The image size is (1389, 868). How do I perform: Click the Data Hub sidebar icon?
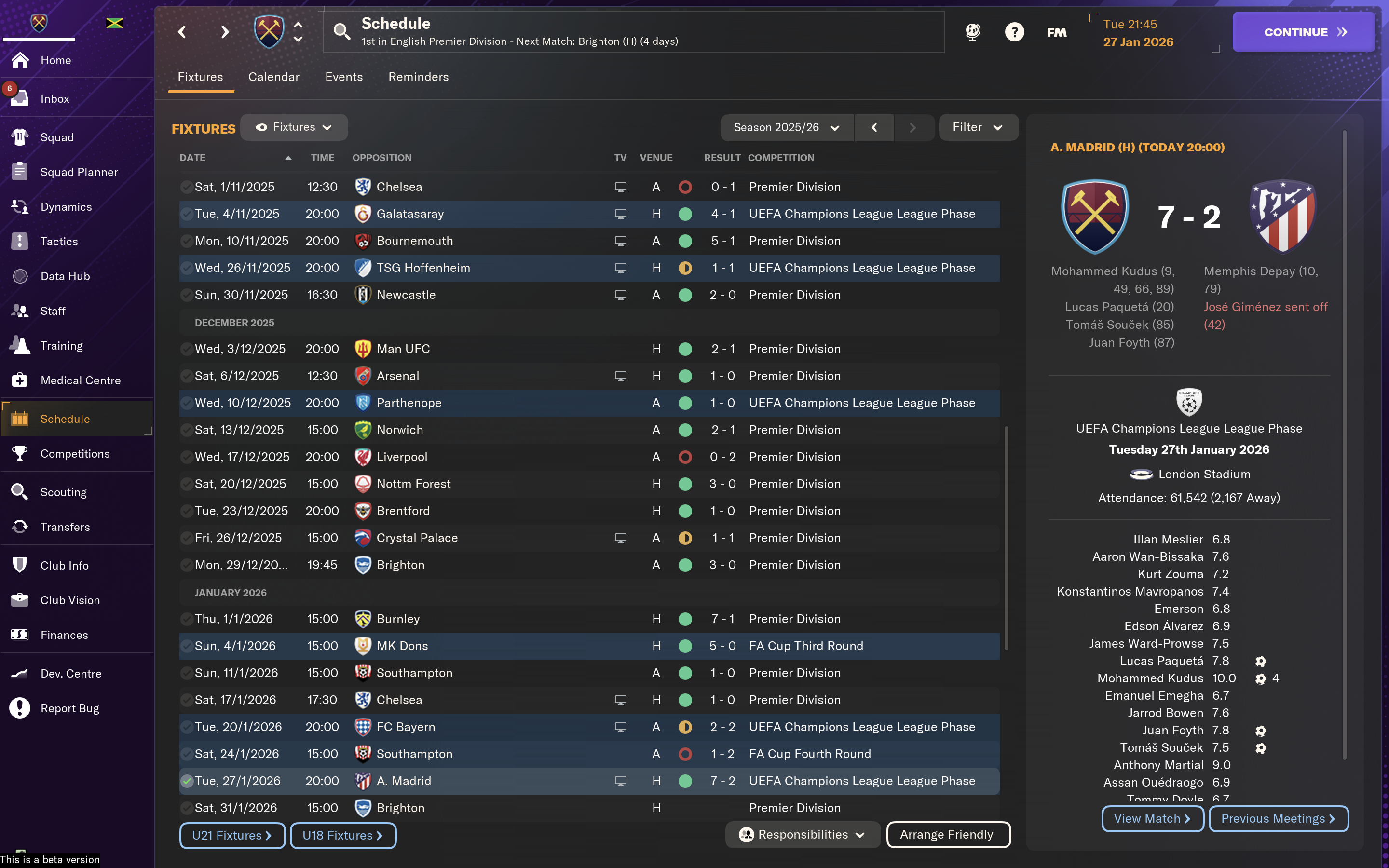pos(20,276)
